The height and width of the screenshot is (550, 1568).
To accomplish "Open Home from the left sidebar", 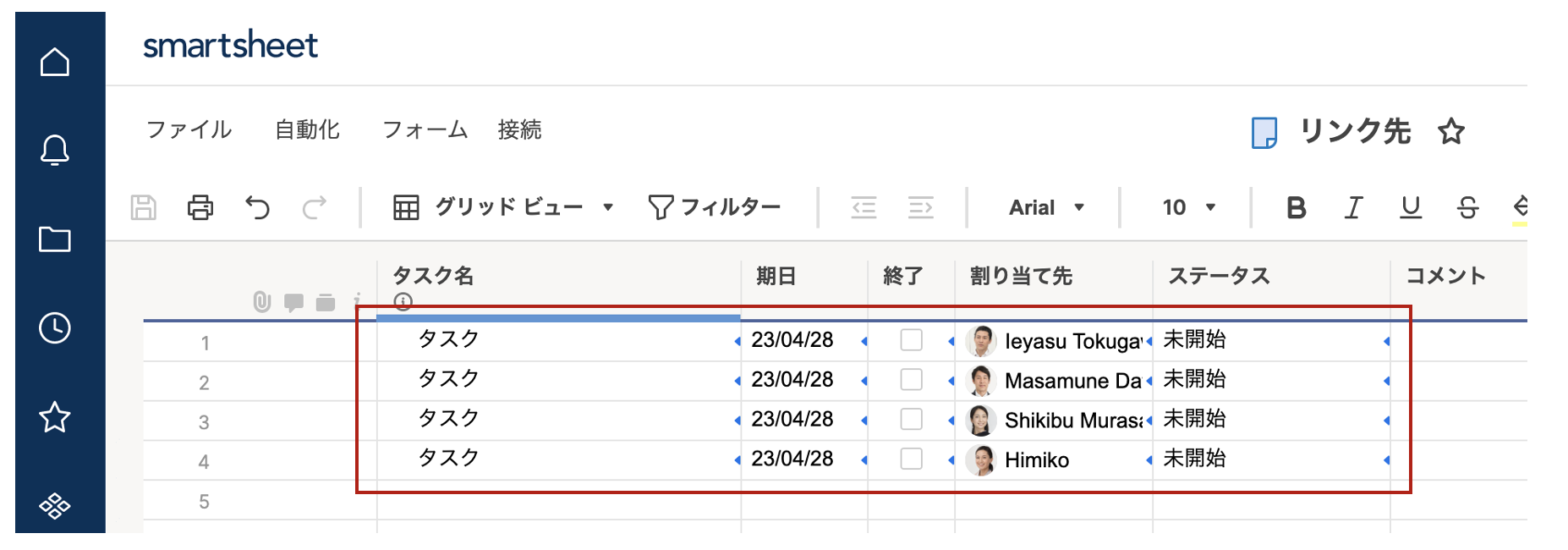I will (55, 62).
